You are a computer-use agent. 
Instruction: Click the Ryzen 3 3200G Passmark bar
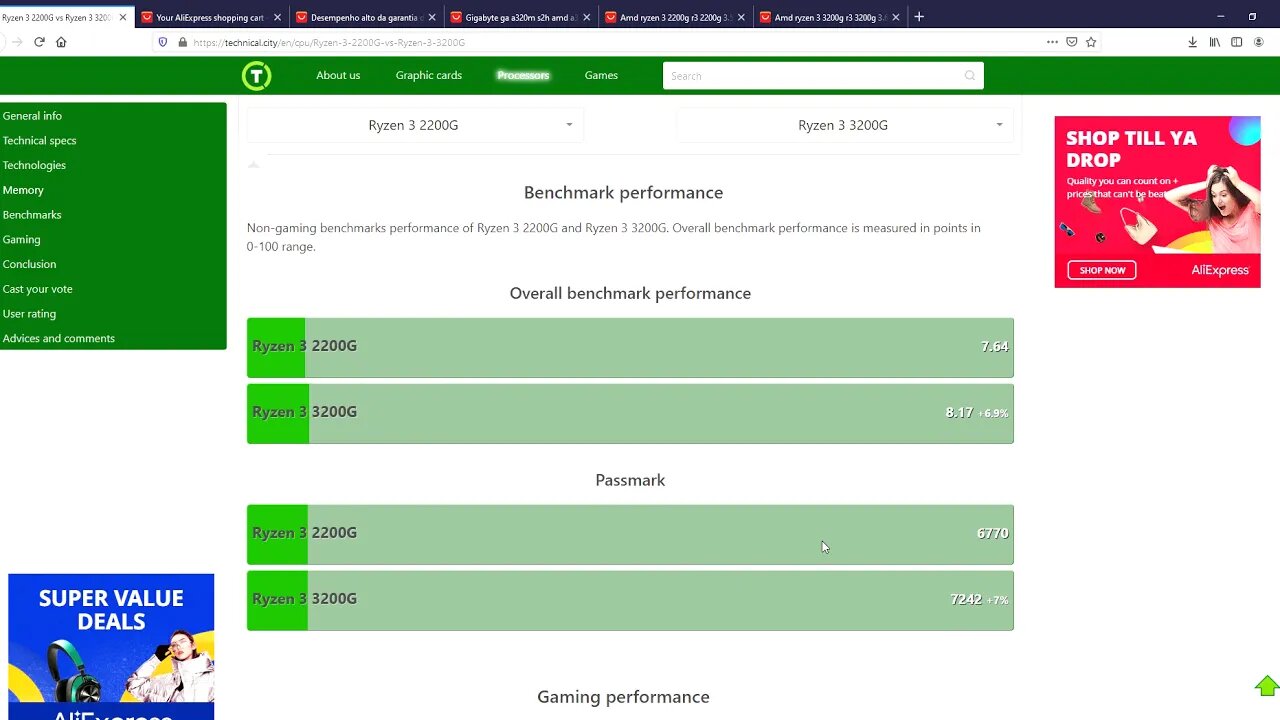click(x=630, y=601)
